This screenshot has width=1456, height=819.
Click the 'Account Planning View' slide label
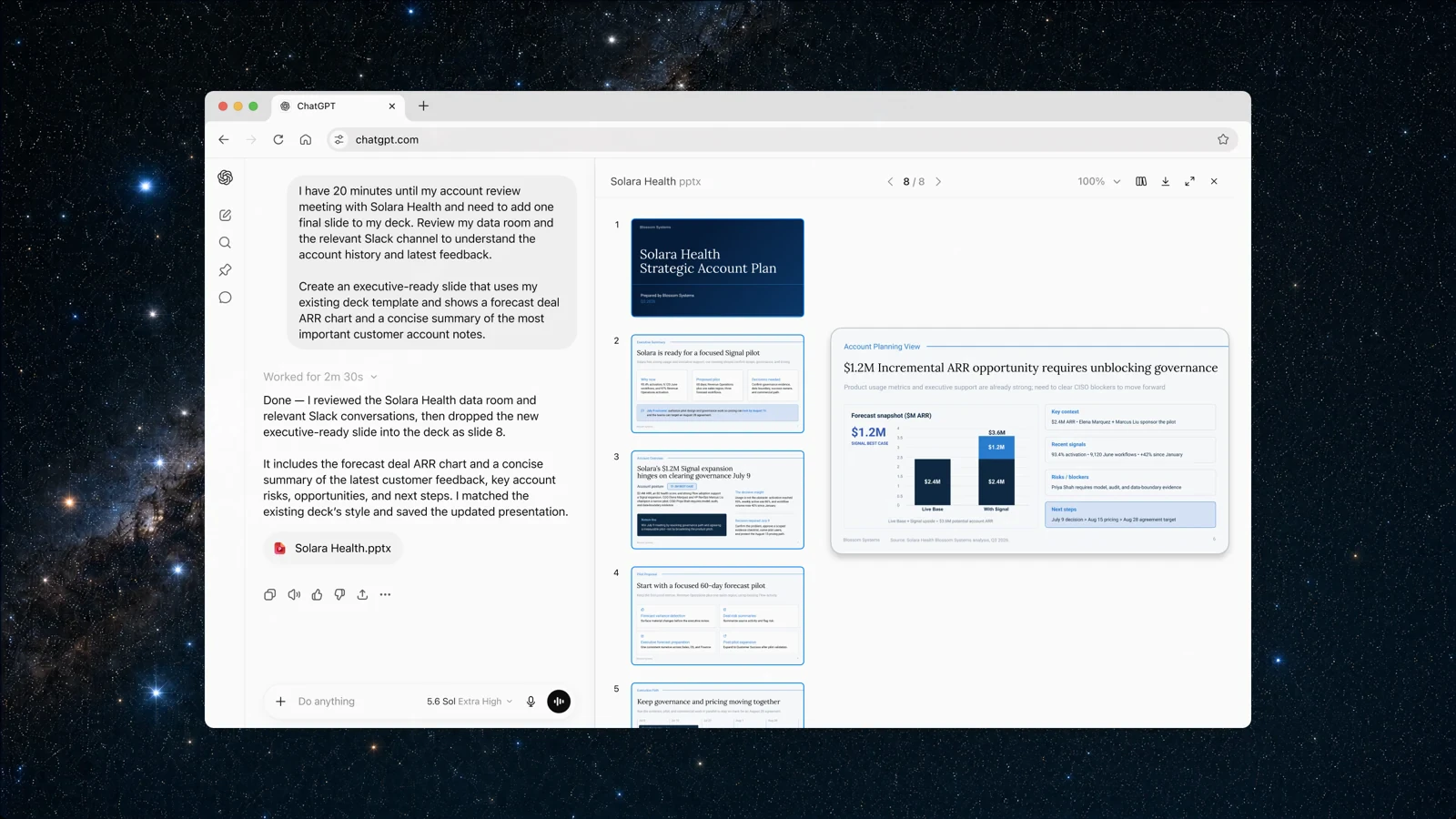point(882,347)
